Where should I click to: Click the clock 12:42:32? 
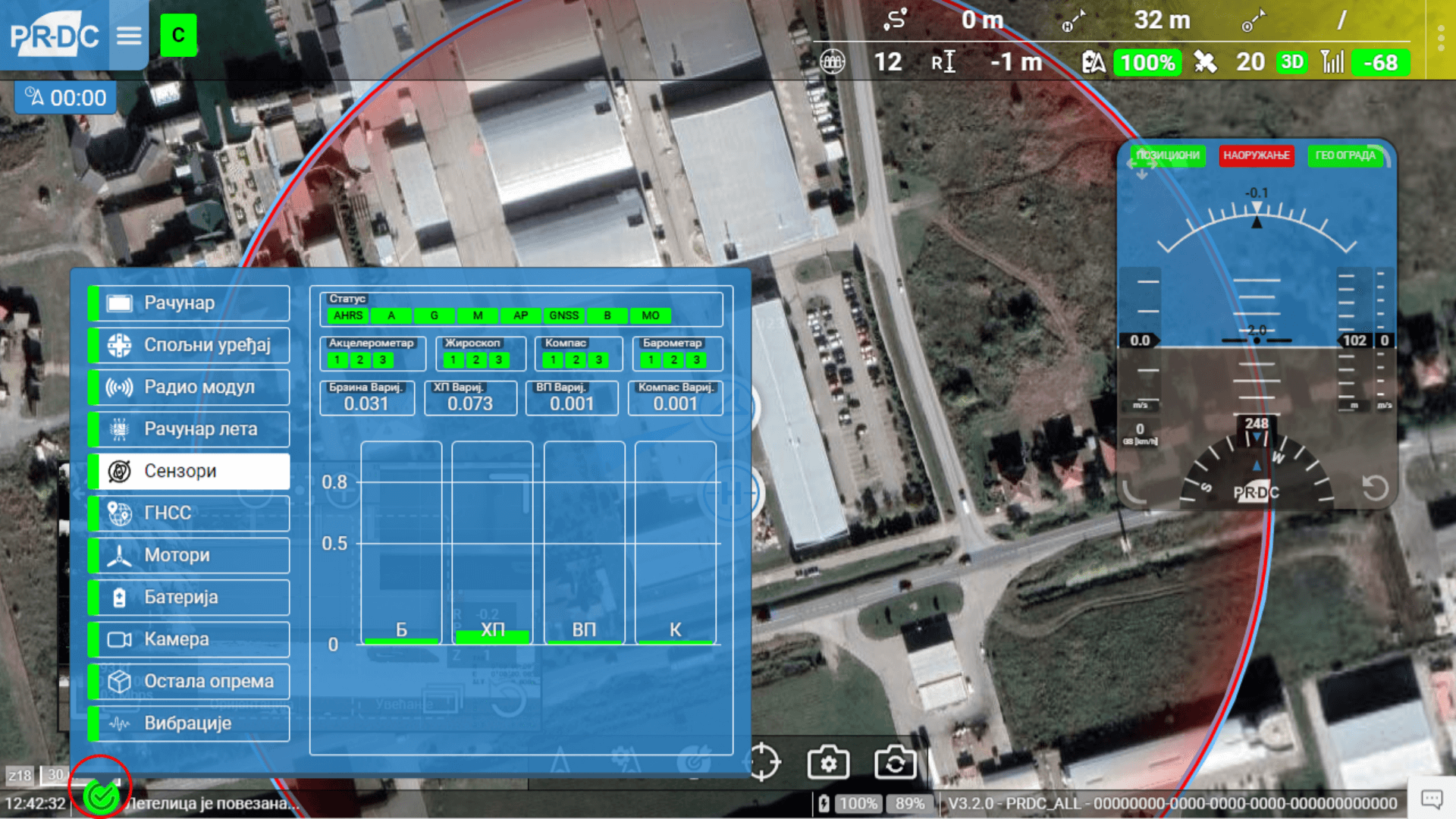(x=35, y=804)
